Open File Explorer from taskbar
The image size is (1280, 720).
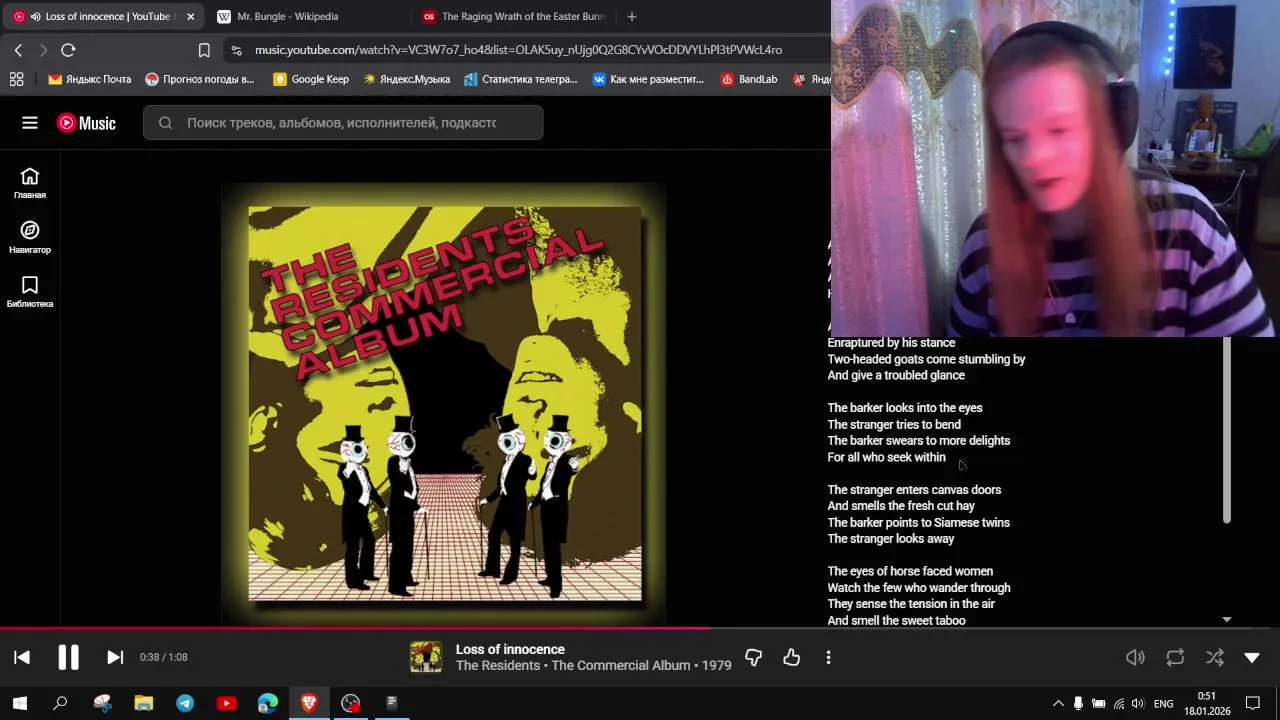(x=143, y=703)
